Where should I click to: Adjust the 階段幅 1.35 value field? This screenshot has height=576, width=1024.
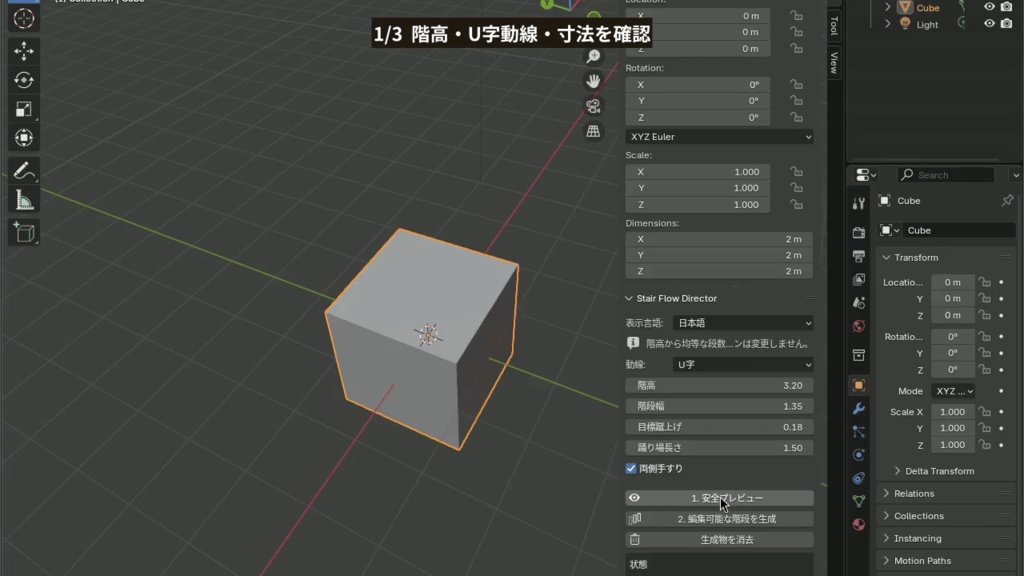tap(719, 406)
